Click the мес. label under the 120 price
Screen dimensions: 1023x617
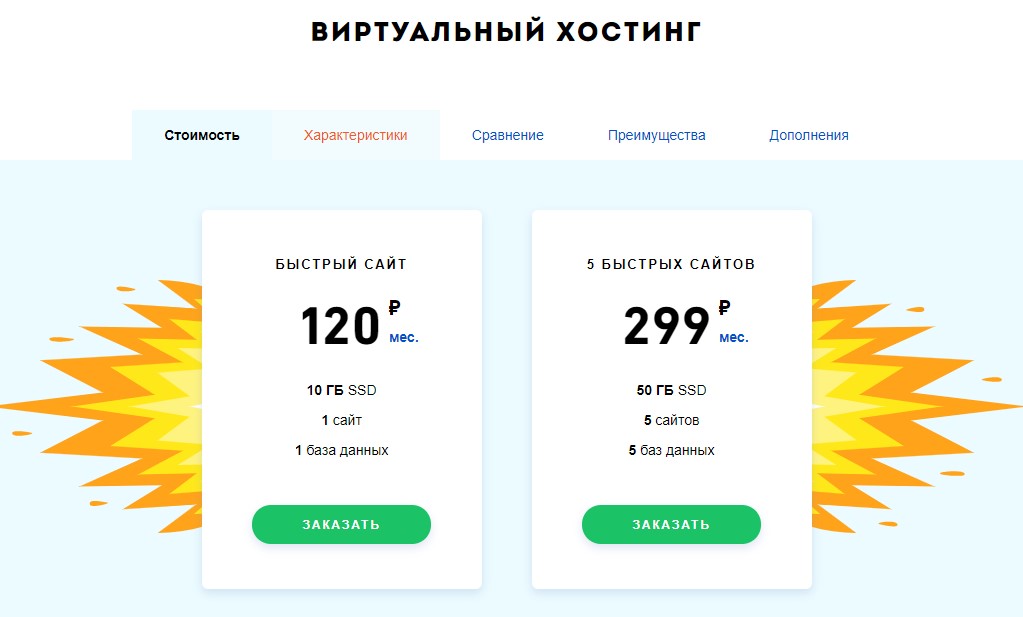coord(404,336)
